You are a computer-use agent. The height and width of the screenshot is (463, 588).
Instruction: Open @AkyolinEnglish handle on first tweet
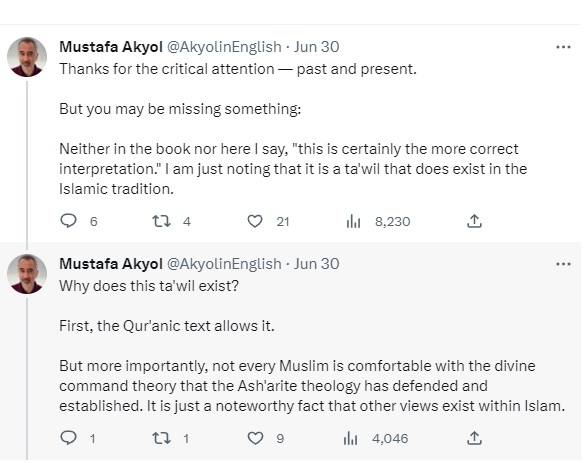coord(224,47)
